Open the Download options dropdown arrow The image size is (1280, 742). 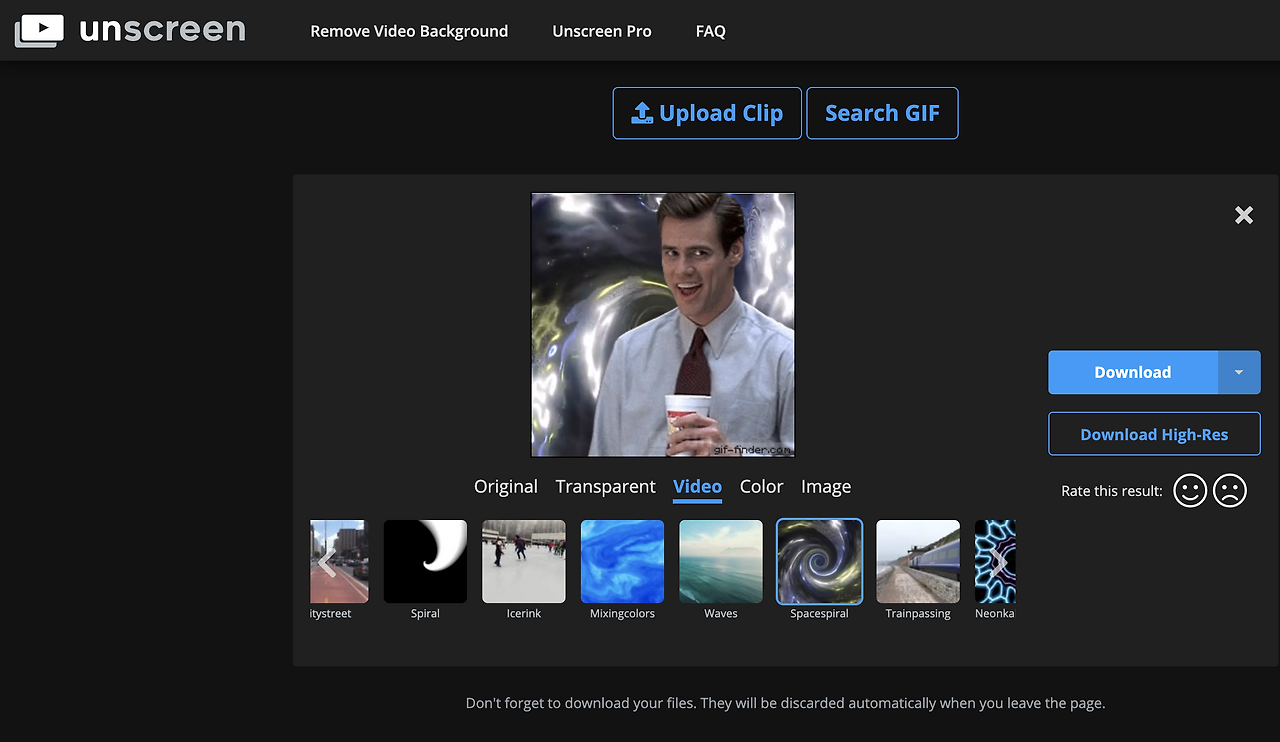click(x=1239, y=372)
